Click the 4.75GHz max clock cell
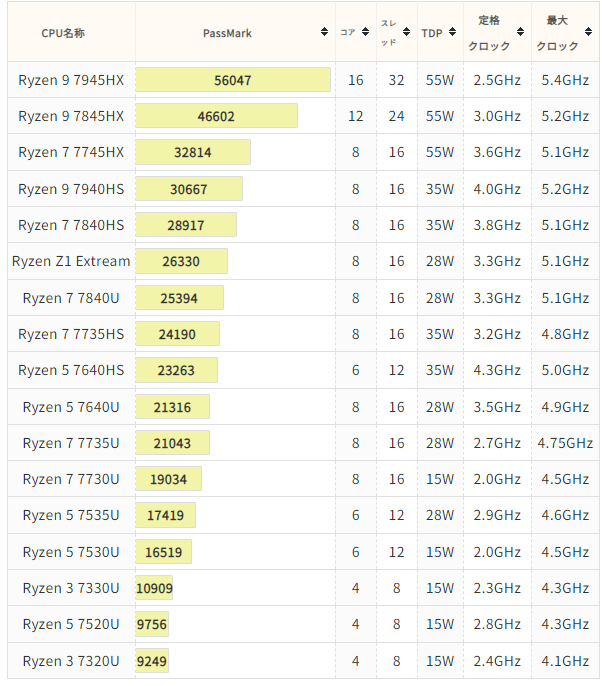Screen dimensions: 602x686 (x=564, y=443)
